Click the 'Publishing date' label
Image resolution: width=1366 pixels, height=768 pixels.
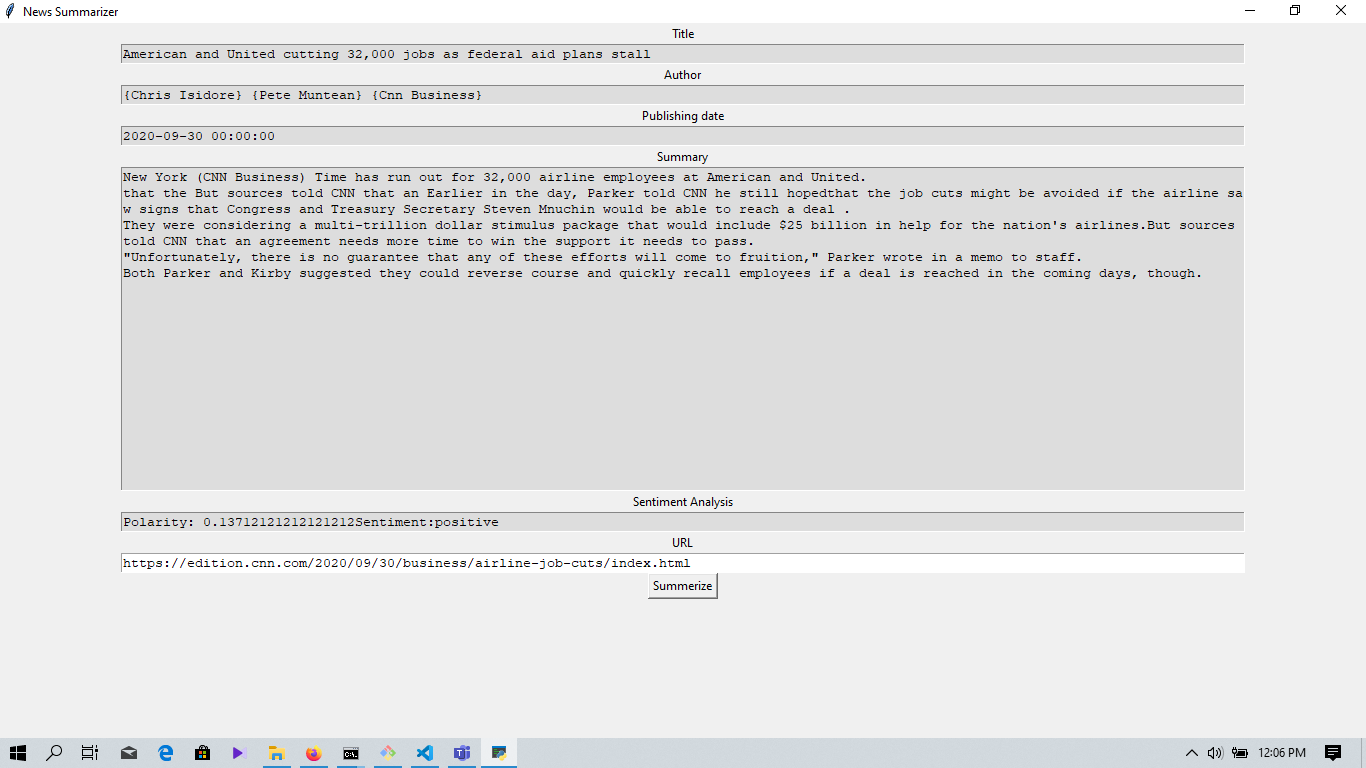(x=682, y=116)
